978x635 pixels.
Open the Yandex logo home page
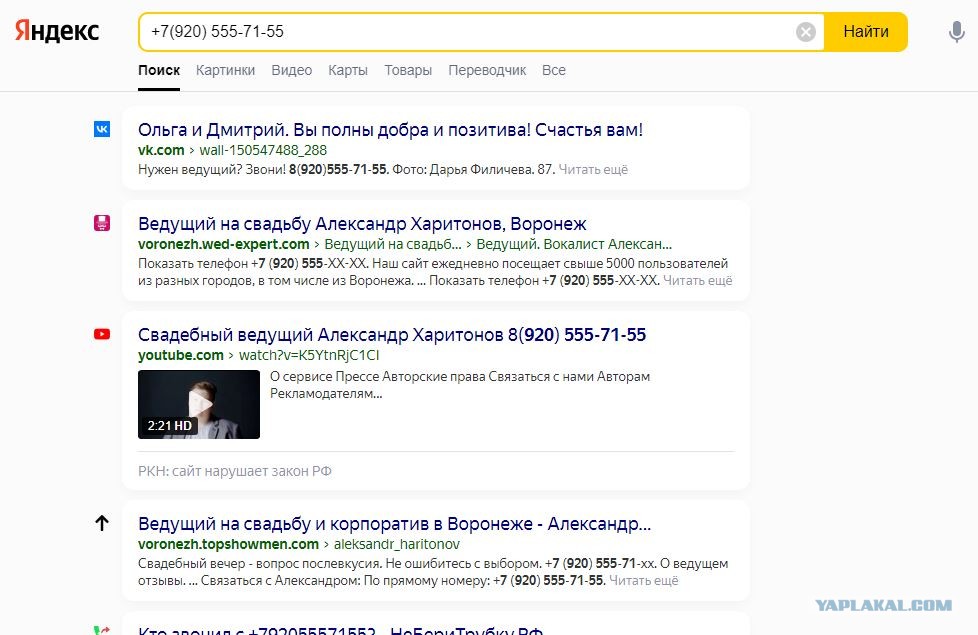pyautogui.click(x=57, y=31)
